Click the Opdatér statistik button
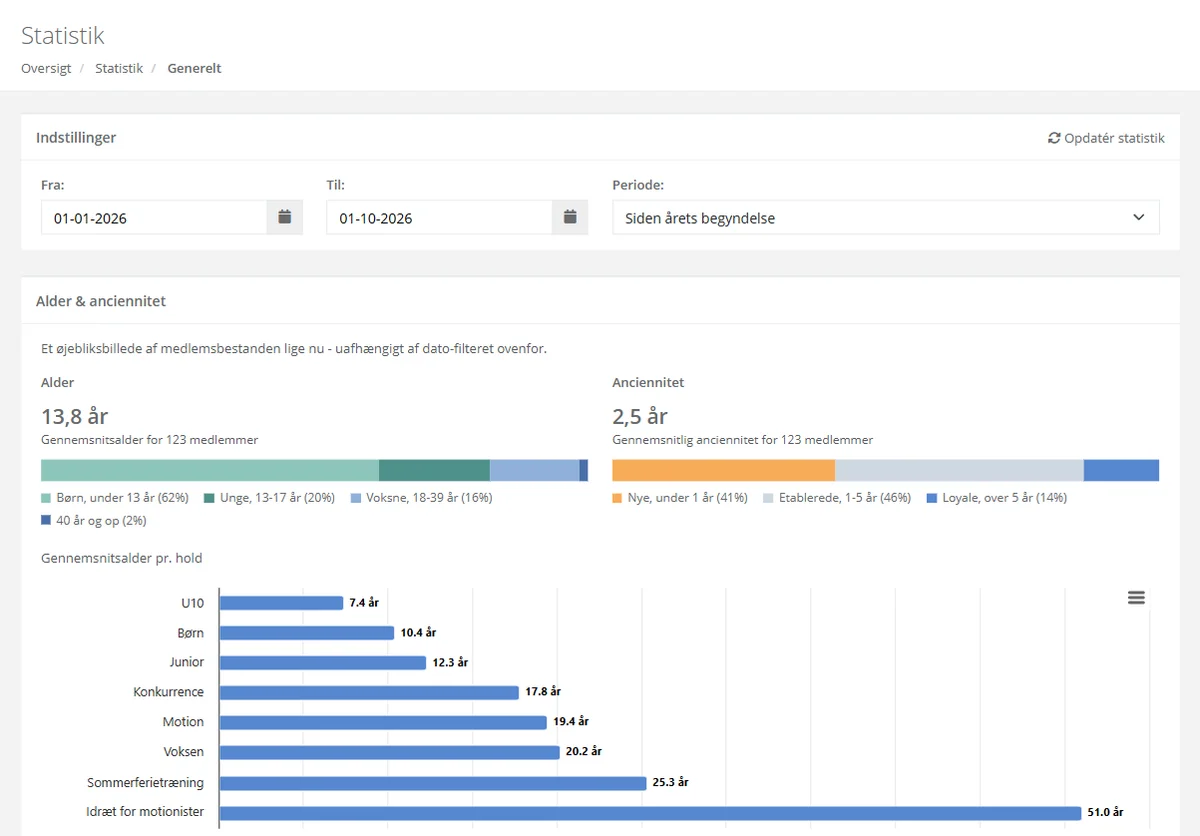The image size is (1200, 836). tap(1106, 138)
